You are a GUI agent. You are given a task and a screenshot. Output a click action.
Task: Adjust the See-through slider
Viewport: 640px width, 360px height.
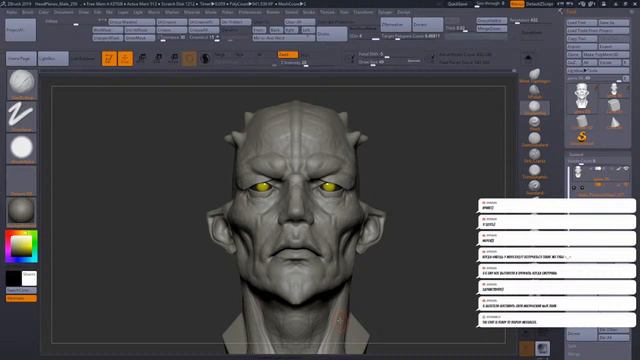click(491, 4)
